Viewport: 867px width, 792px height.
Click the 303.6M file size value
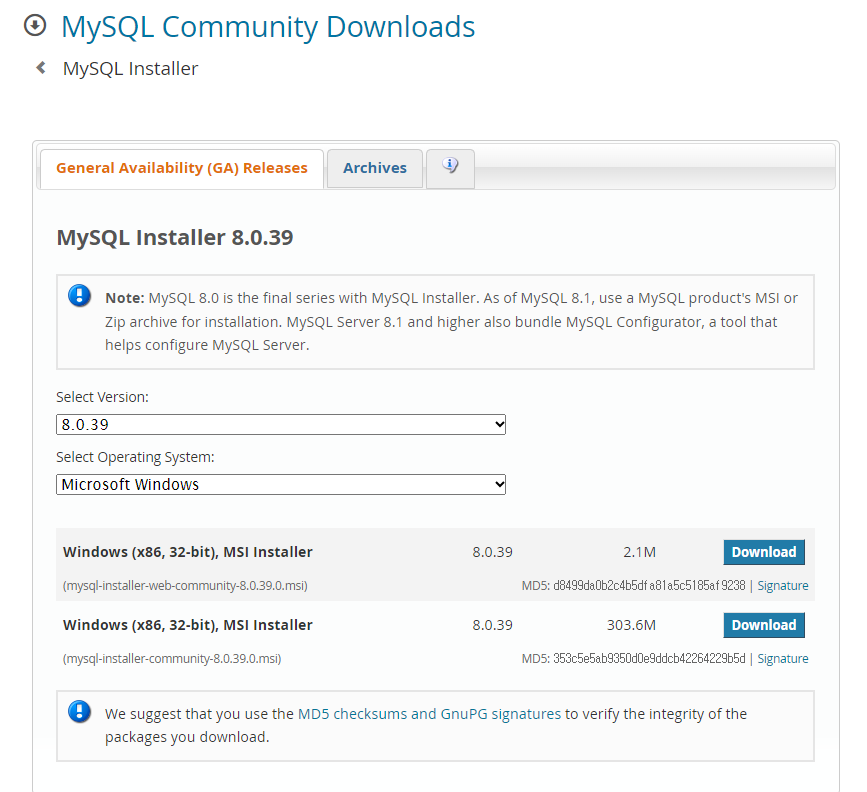point(631,625)
